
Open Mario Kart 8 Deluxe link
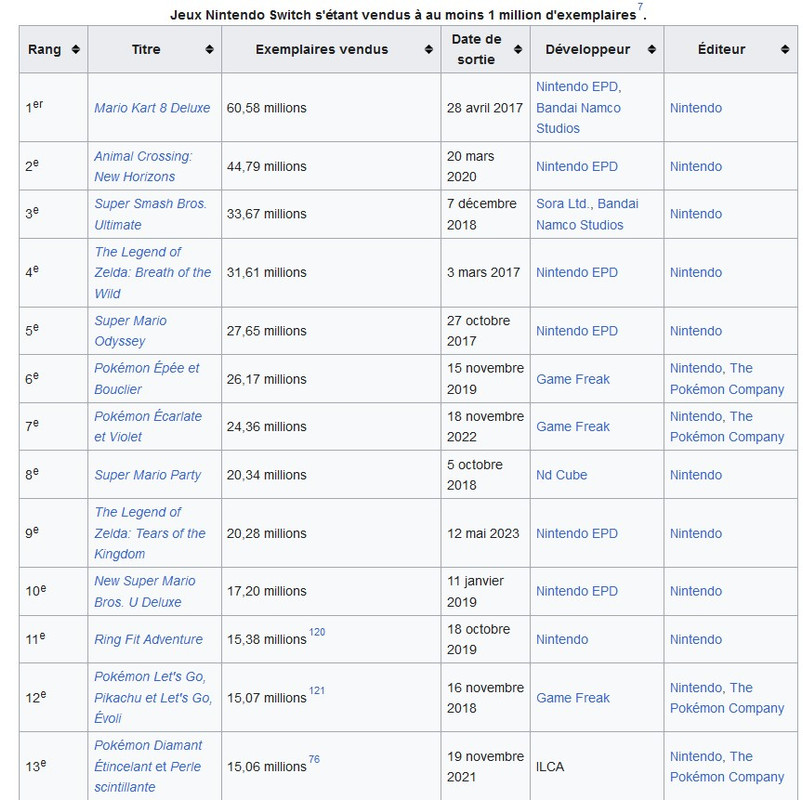click(152, 108)
